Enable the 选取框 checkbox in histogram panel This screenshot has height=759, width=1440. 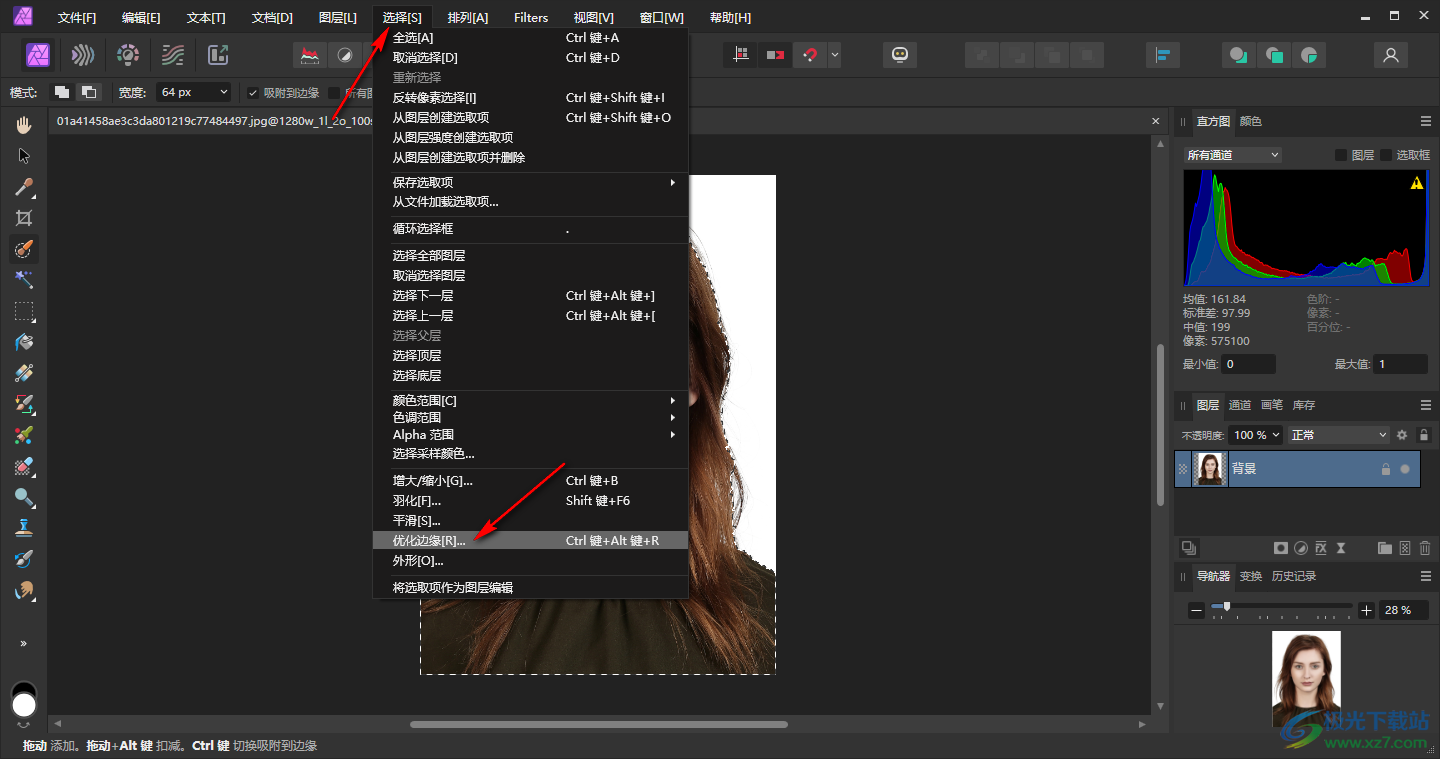pyautogui.click(x=1386, y=155)
